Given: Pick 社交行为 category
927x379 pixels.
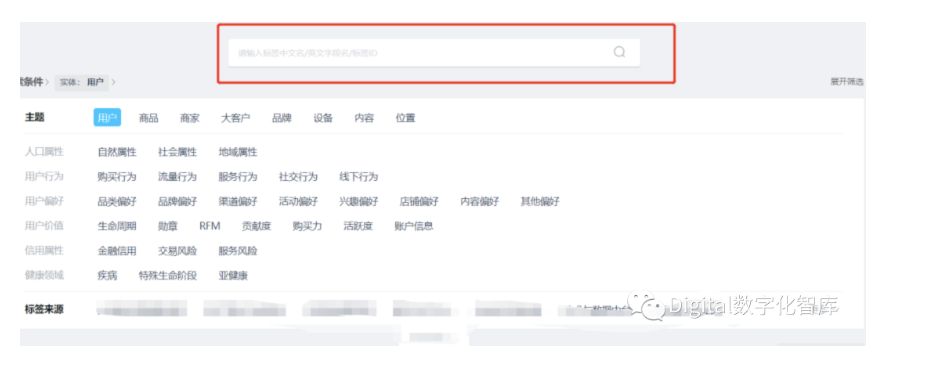Looking at the screenshot, I should pos(298,177).
